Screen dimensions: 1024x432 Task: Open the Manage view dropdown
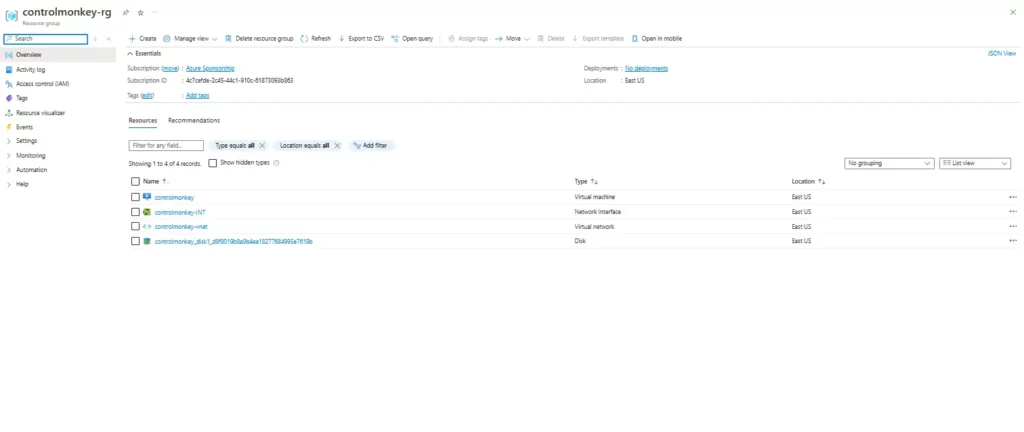[x=190, y=39]
